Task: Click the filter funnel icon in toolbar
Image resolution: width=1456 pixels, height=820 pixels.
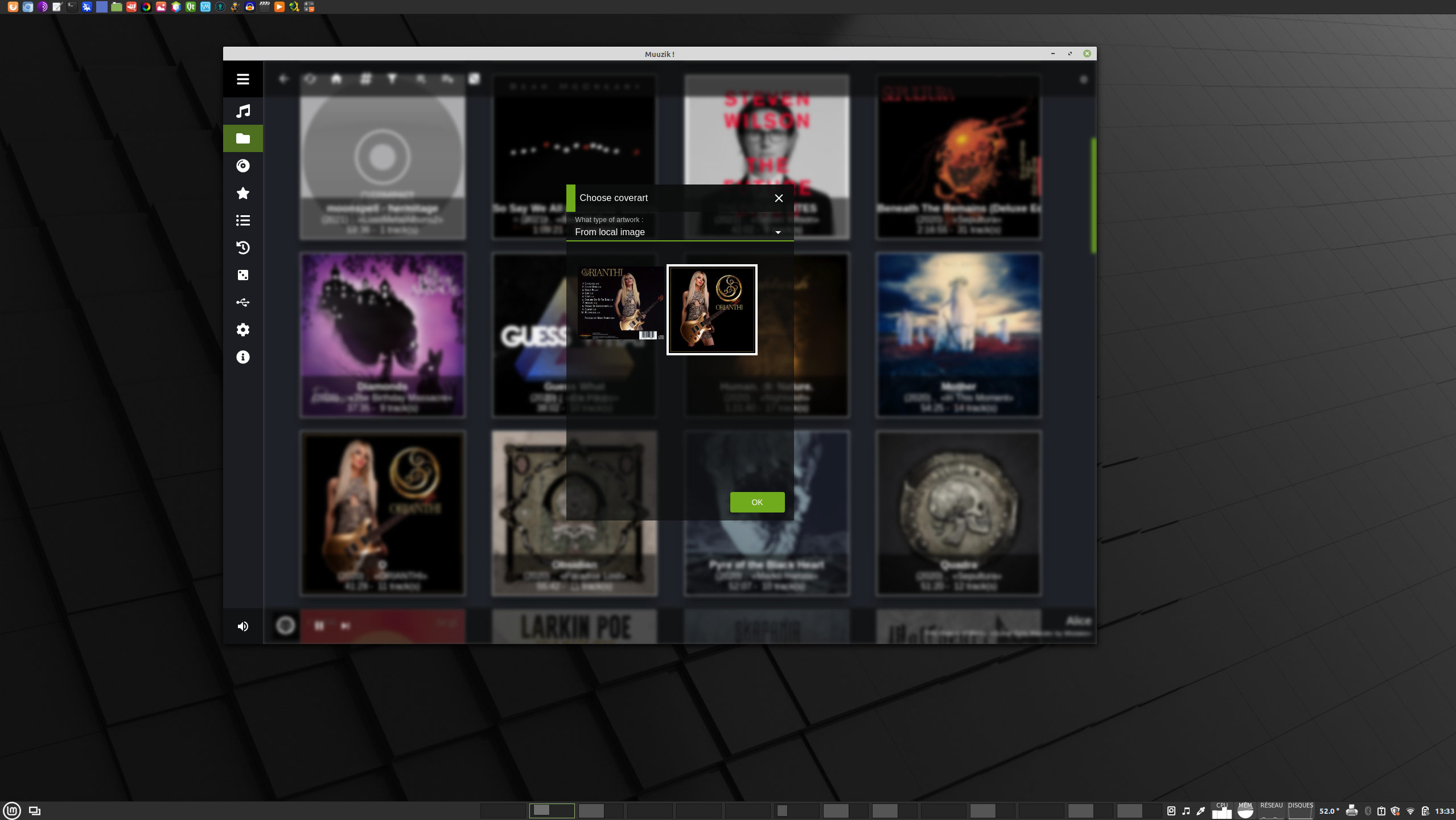Action: point(392,79)
